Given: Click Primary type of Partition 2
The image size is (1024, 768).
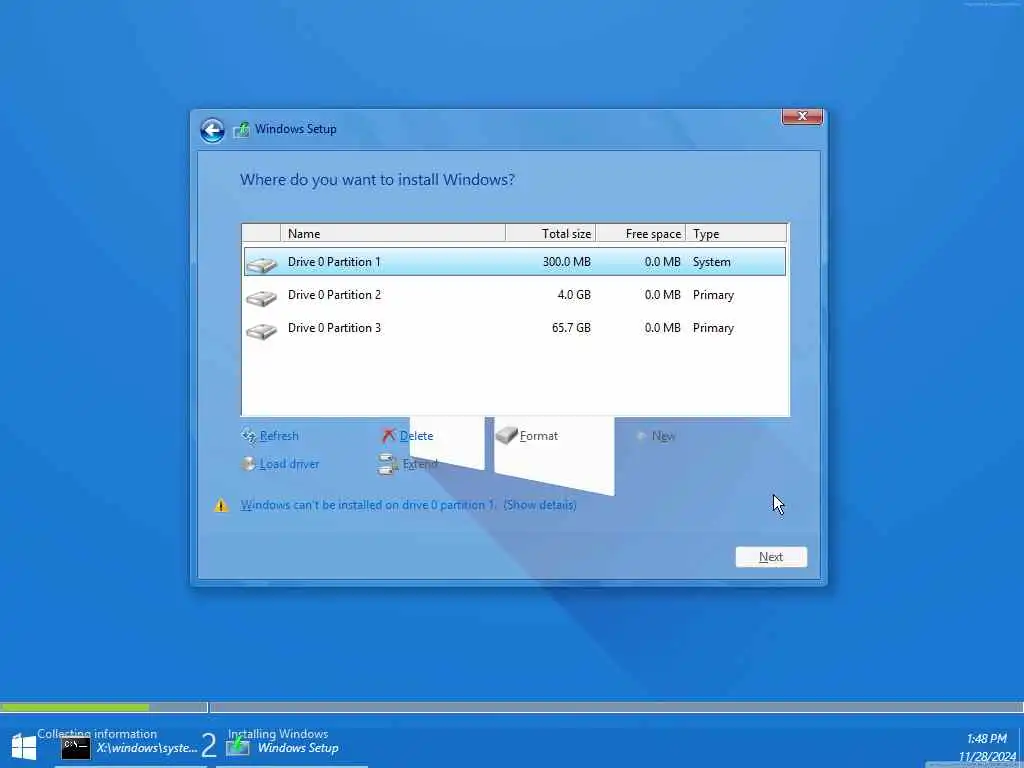Looking at the screenshot, I should pyautogui.click(x=713, y=295).
